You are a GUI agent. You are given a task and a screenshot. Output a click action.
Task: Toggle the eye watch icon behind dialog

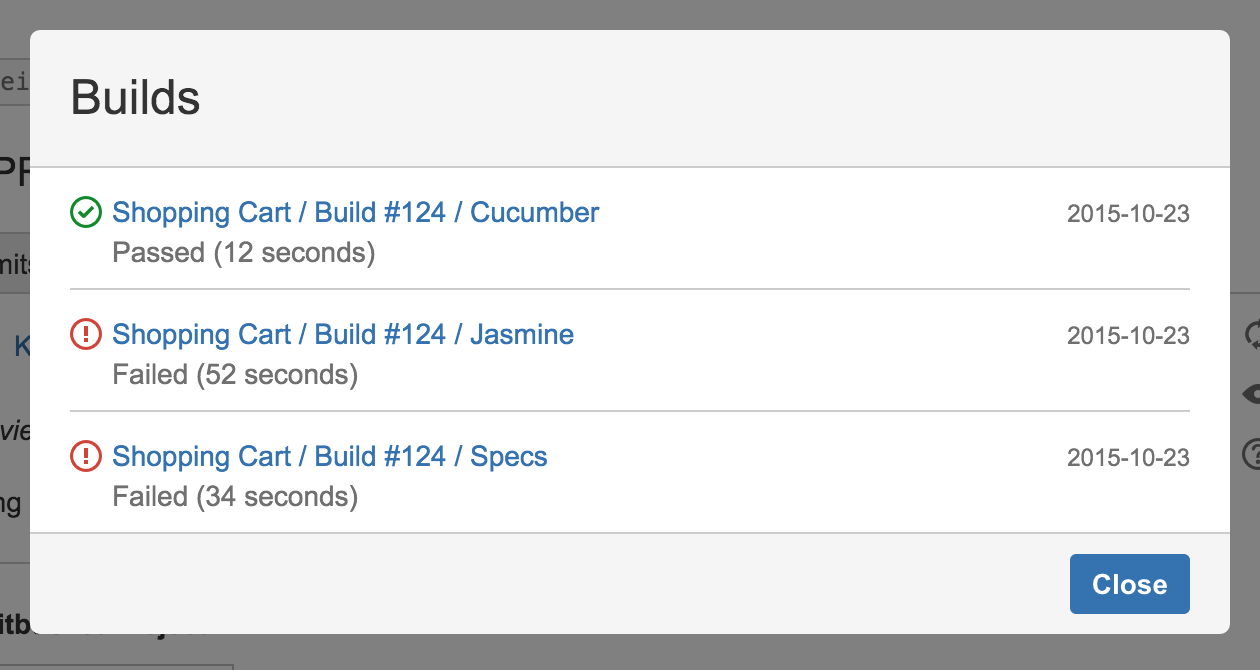pos(1250,394)
